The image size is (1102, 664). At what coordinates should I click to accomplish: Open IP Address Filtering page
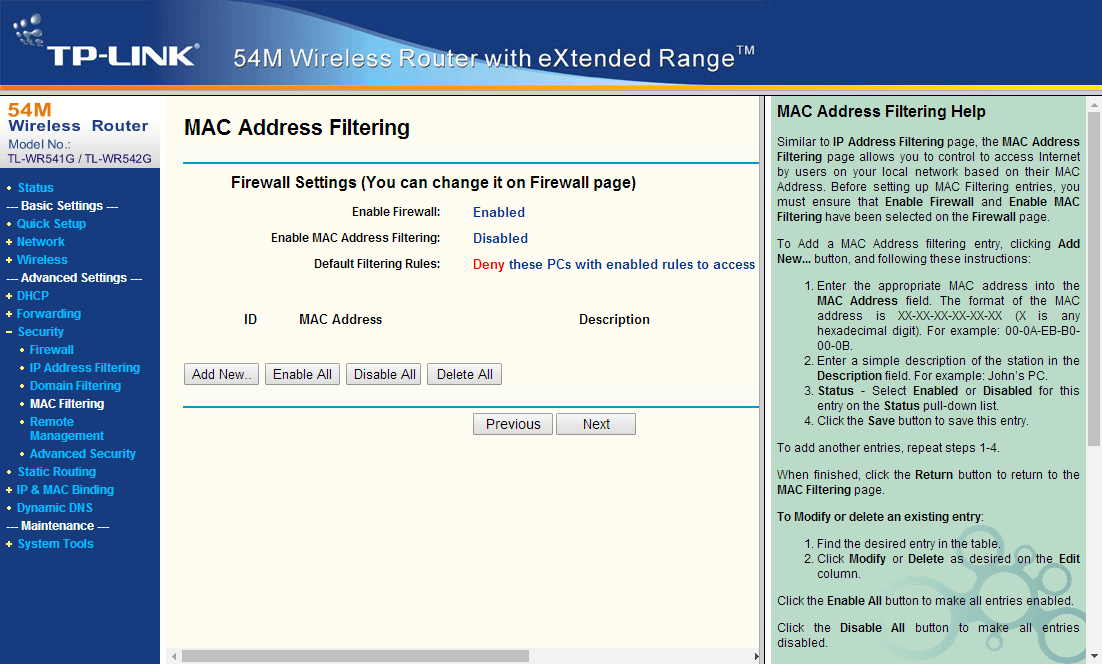point(84,367)
